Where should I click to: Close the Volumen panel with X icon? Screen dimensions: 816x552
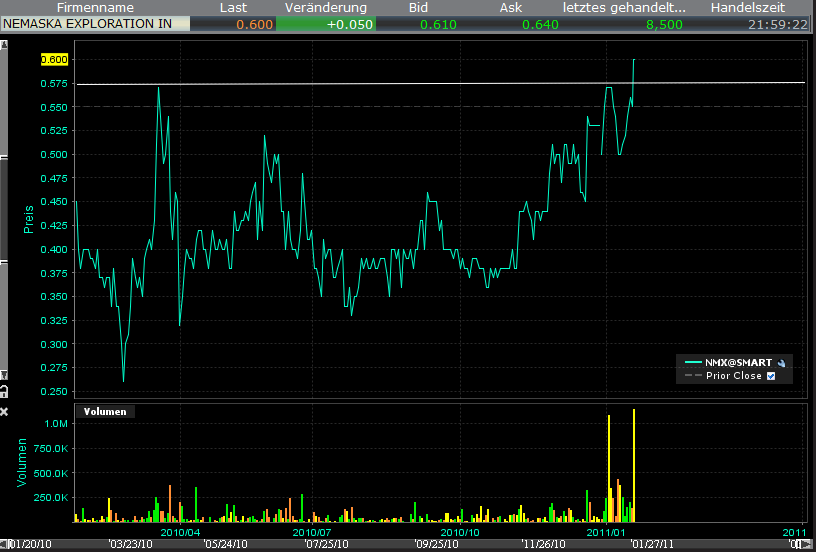pyautogui.click(x=4, y=411)
